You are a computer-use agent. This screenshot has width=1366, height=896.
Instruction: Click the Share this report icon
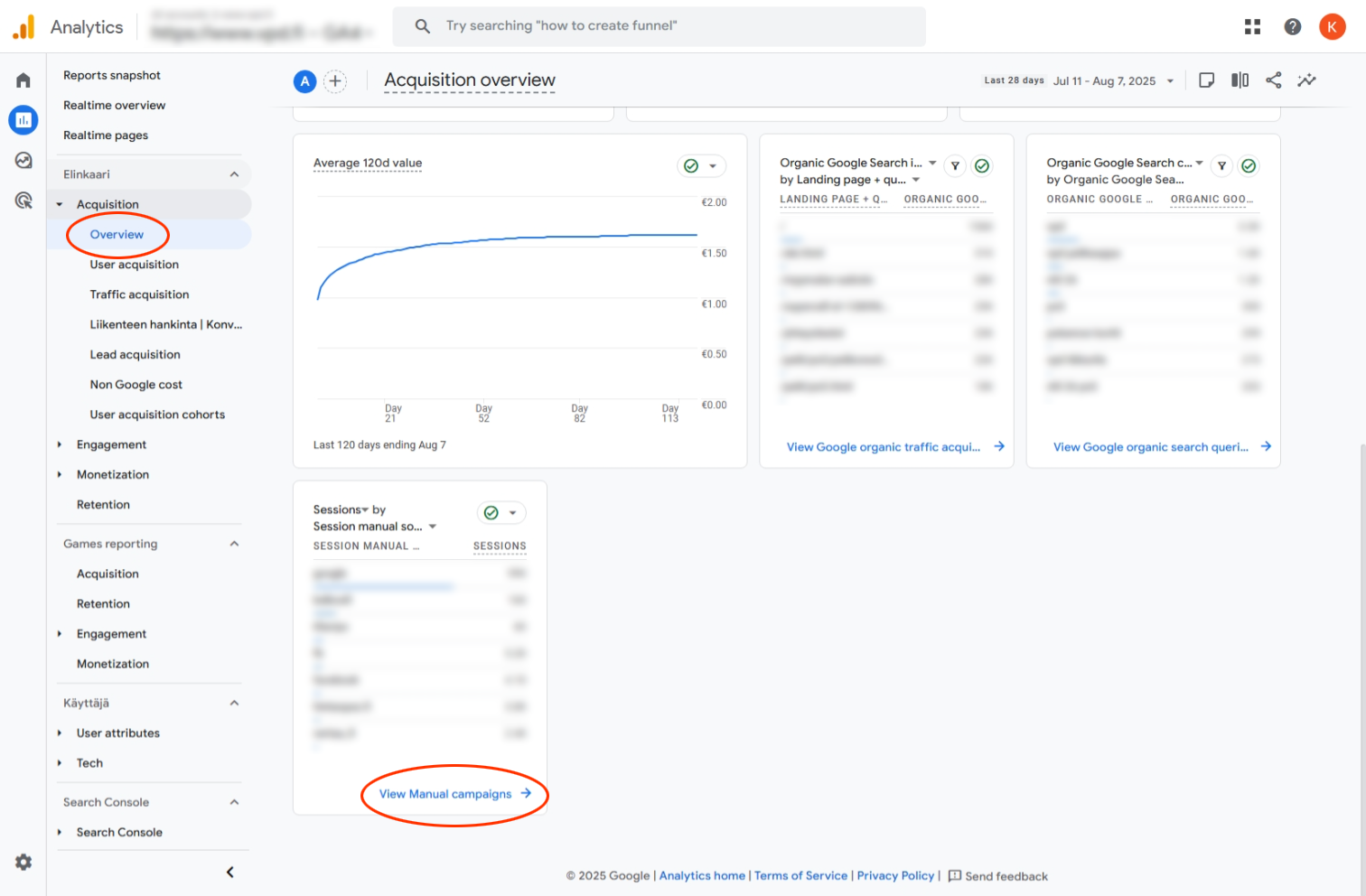[1273, 80]
